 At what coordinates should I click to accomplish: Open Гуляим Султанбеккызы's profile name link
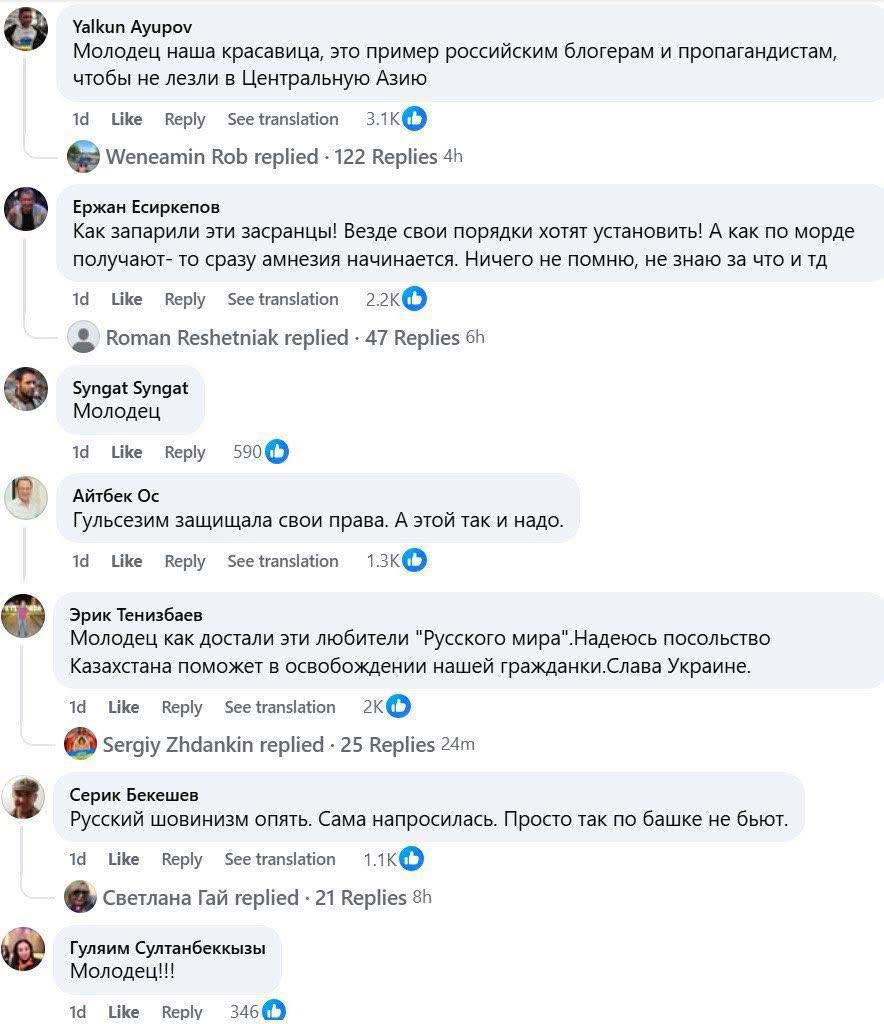[x=168, y=948]
